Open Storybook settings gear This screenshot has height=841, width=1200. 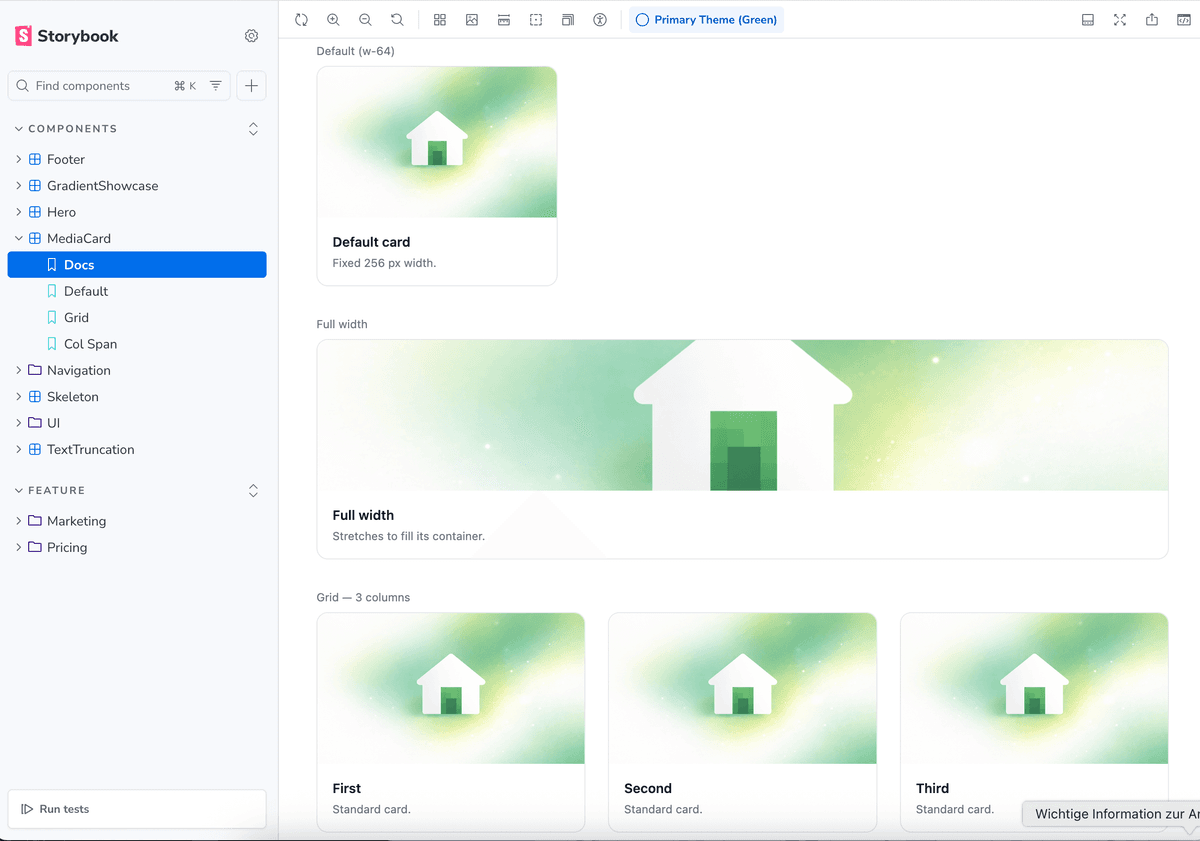point(251,36)
